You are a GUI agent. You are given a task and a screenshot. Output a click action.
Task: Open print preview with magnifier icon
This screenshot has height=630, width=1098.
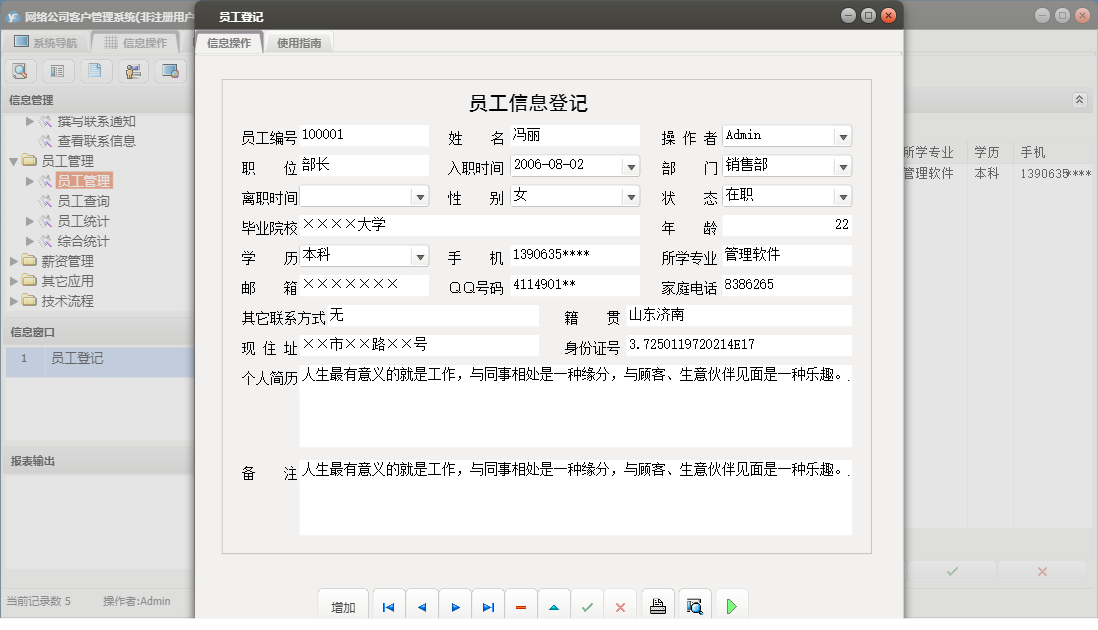(694, 606)
